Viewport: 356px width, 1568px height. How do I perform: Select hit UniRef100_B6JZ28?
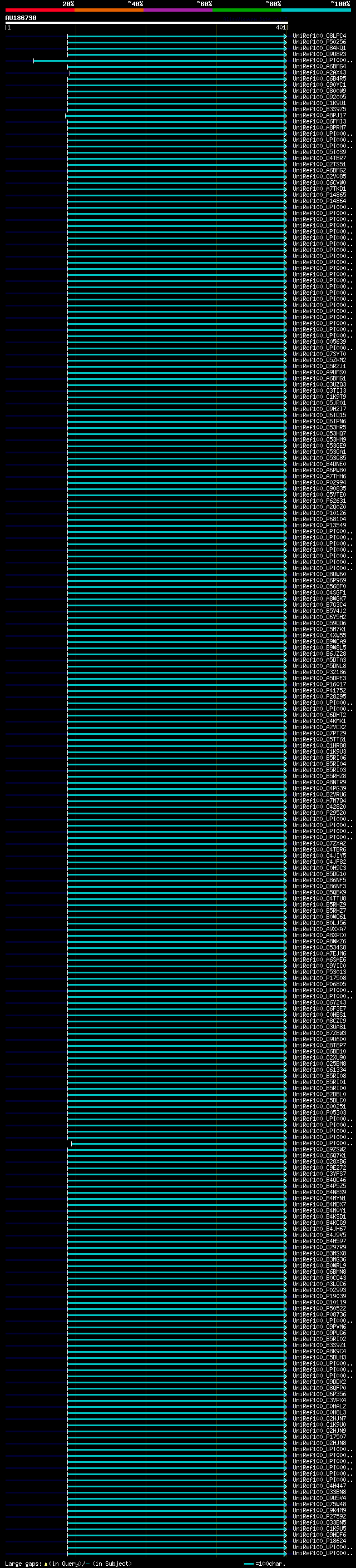point(319,654)
